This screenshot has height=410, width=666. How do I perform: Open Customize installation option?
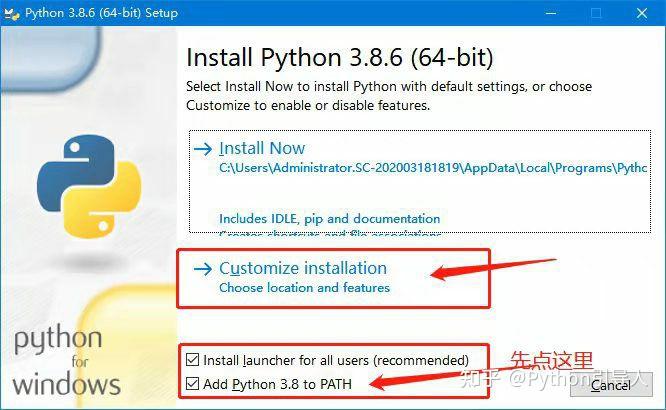pos(302,268)
